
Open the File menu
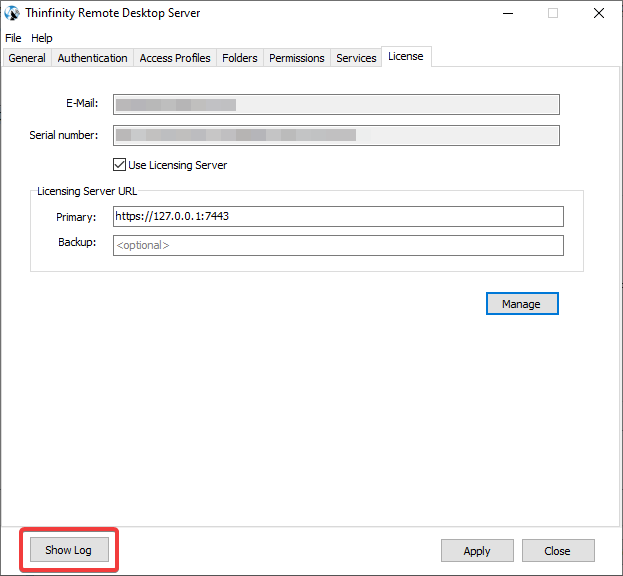[x=13, y=38]
